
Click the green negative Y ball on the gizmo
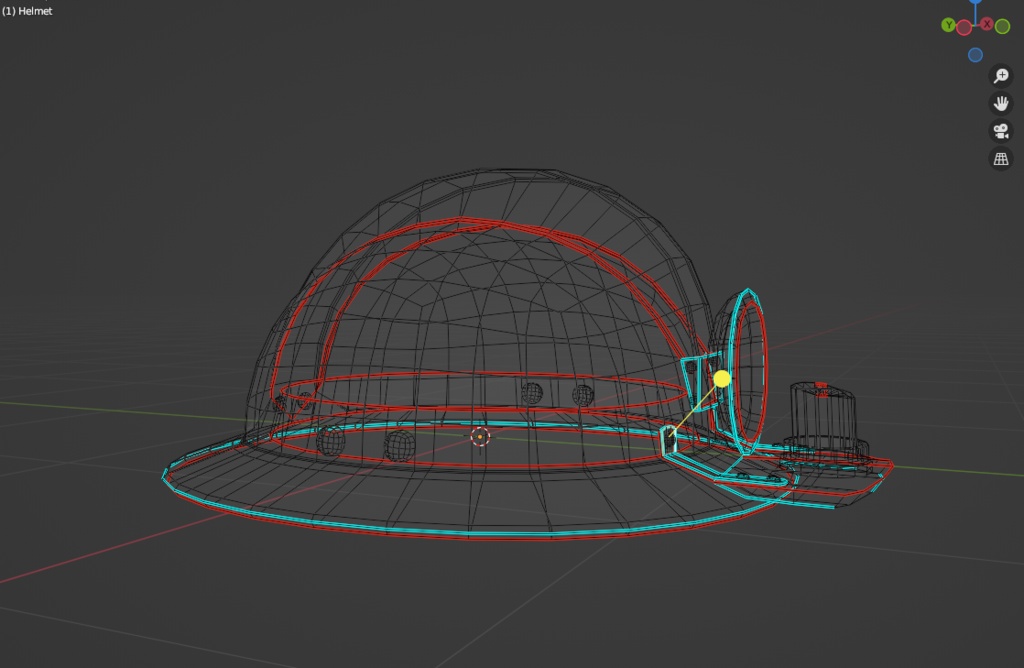click(x=1002, y=26)
